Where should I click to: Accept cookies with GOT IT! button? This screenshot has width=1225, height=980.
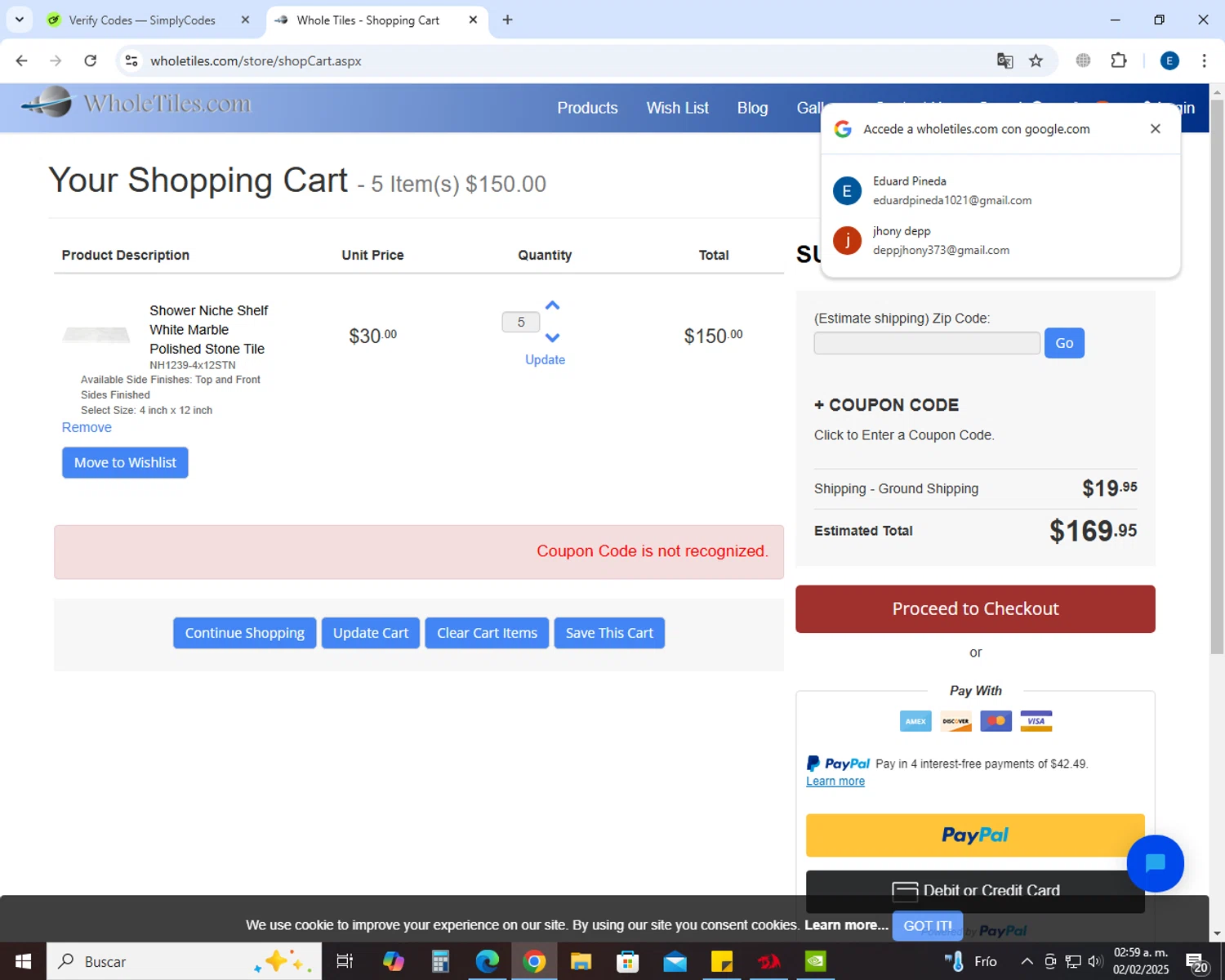tap(928, 926)
